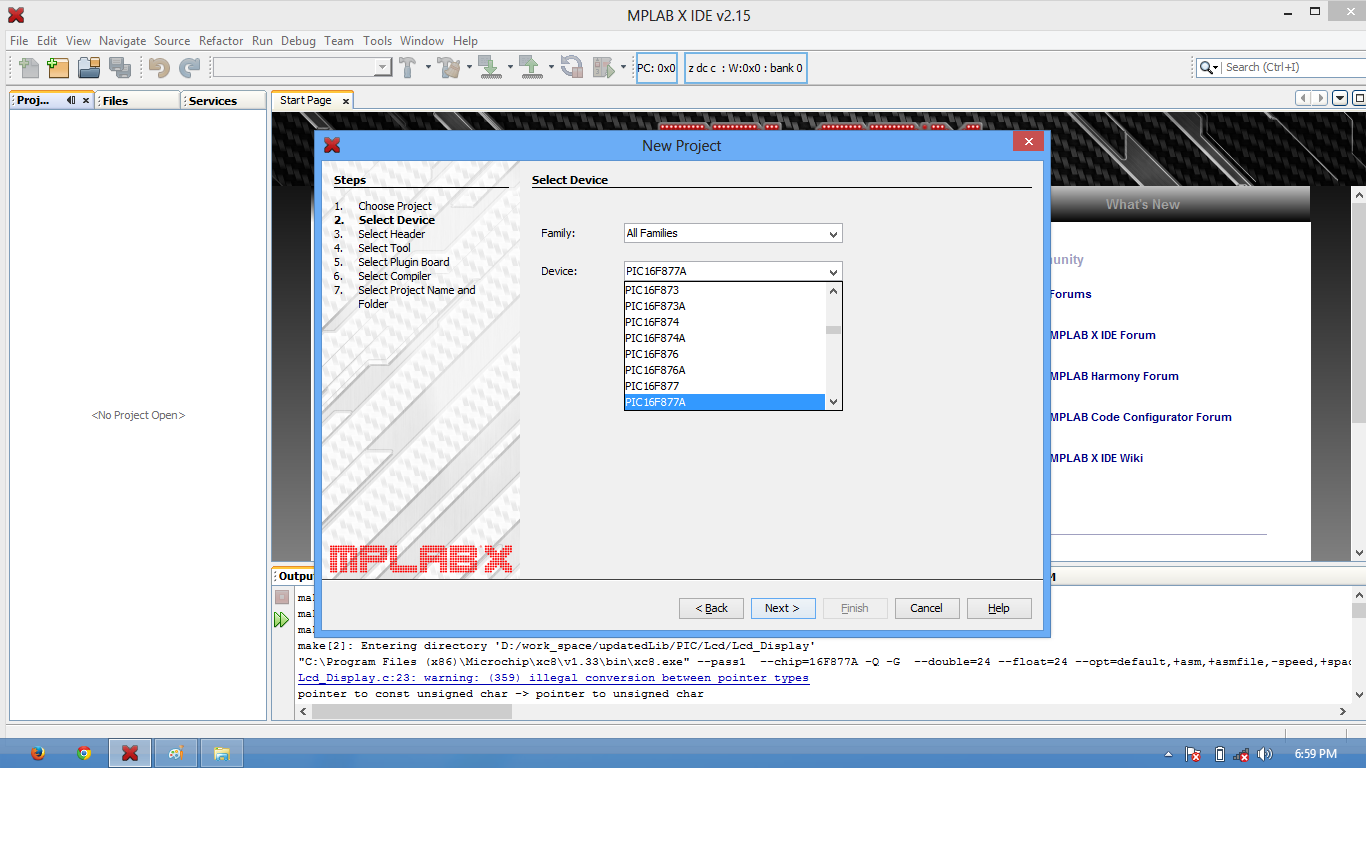Open the Debug menu

[x=298, y=41]
